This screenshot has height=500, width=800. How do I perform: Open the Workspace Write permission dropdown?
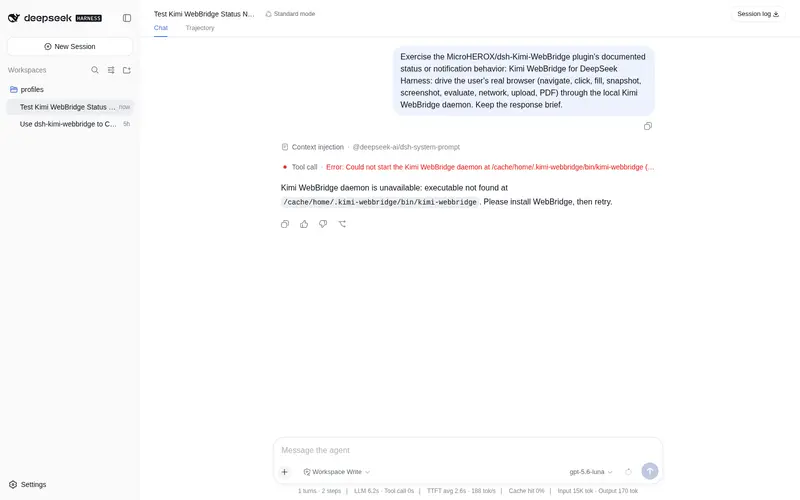(336, 472)
